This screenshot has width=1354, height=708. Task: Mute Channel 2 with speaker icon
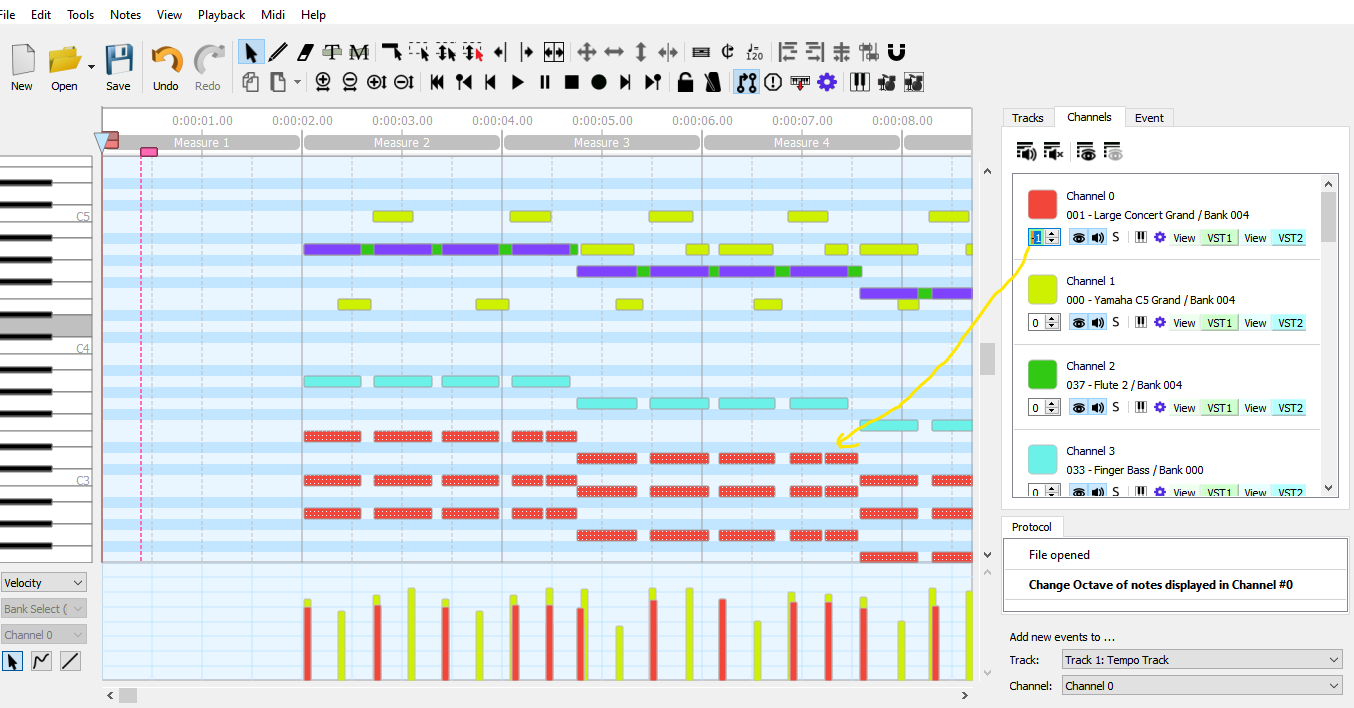coord(1098,408)
